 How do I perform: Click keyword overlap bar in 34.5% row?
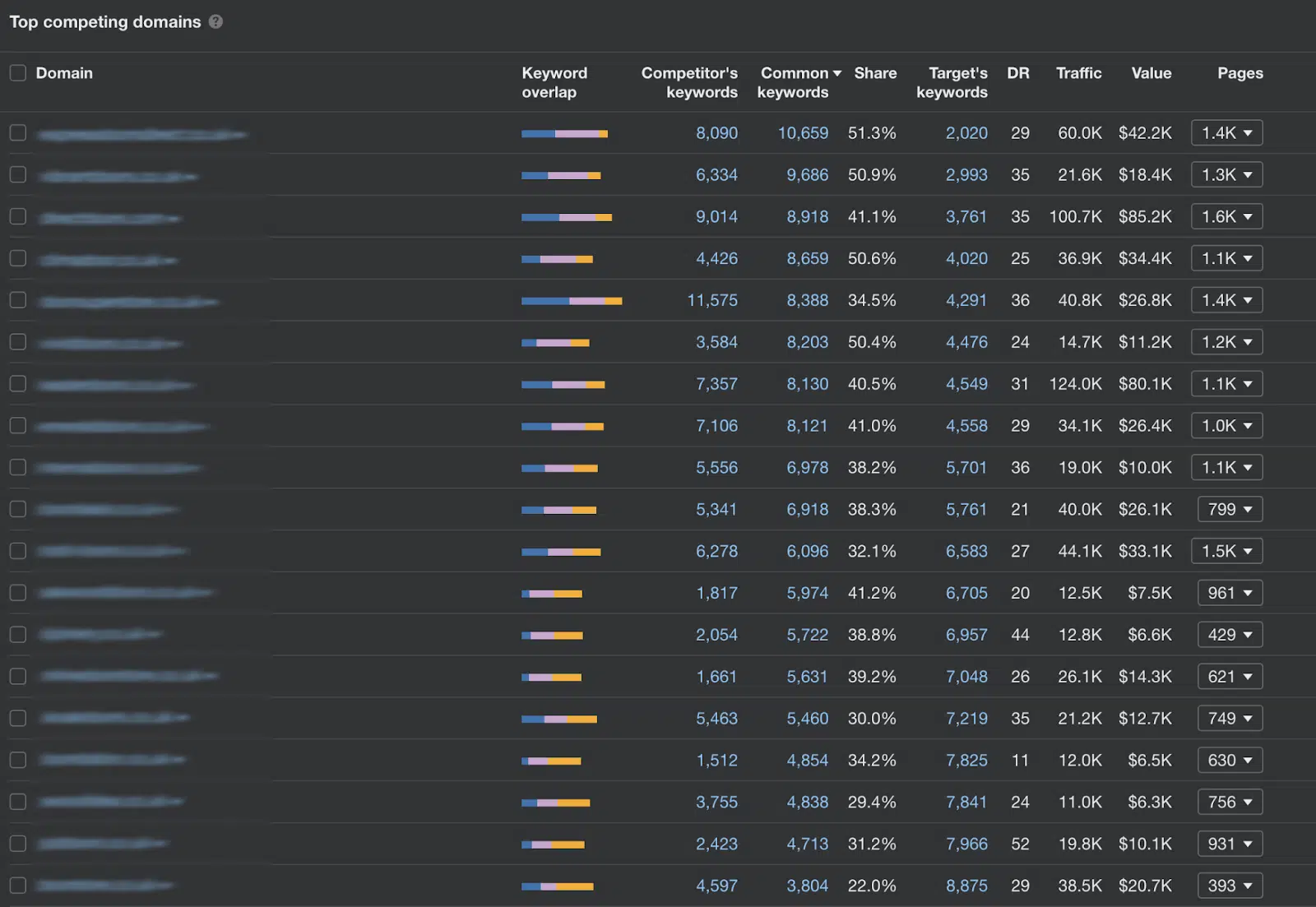pyautogui.click(x=572, y=301)
